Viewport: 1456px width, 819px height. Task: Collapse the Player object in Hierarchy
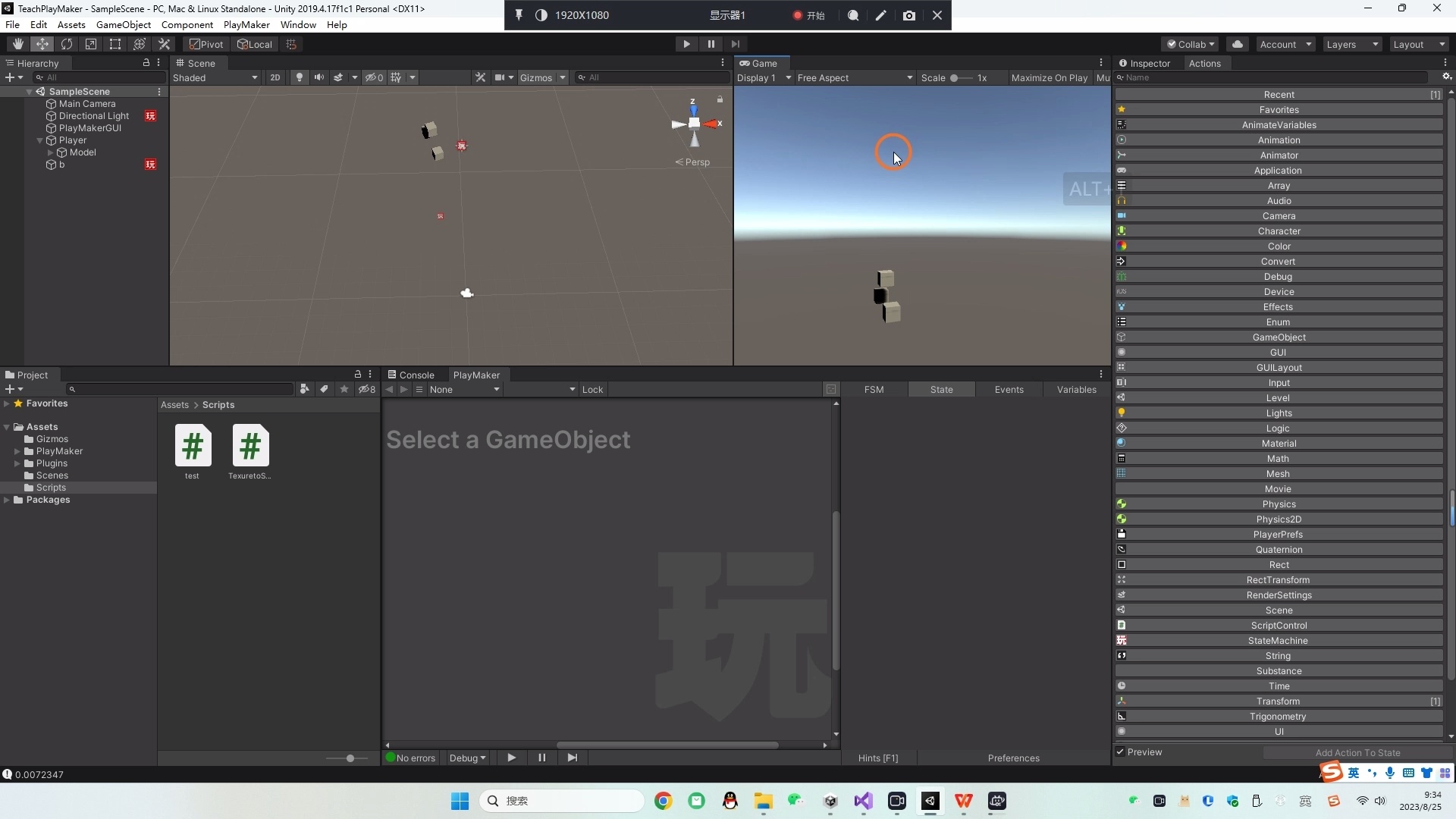tap(40, 140)
